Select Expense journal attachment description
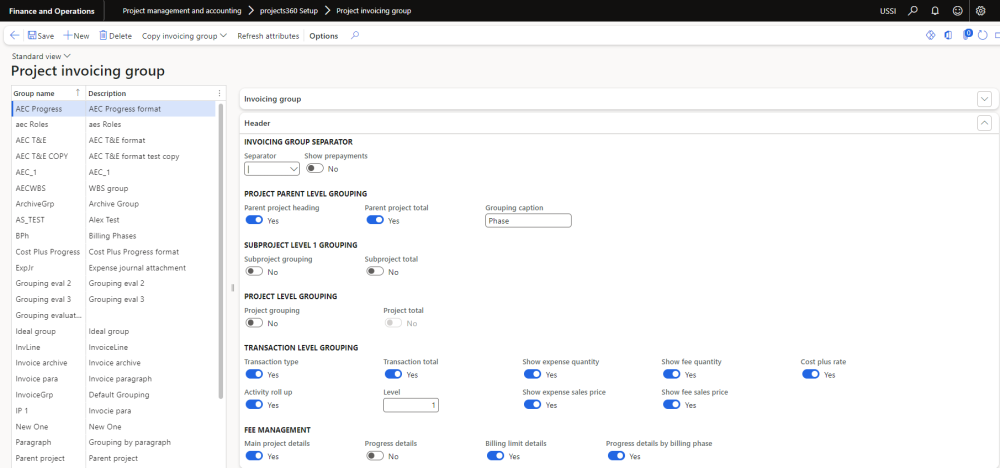Viewport: 1000px width, 468px height. [137, 268]
